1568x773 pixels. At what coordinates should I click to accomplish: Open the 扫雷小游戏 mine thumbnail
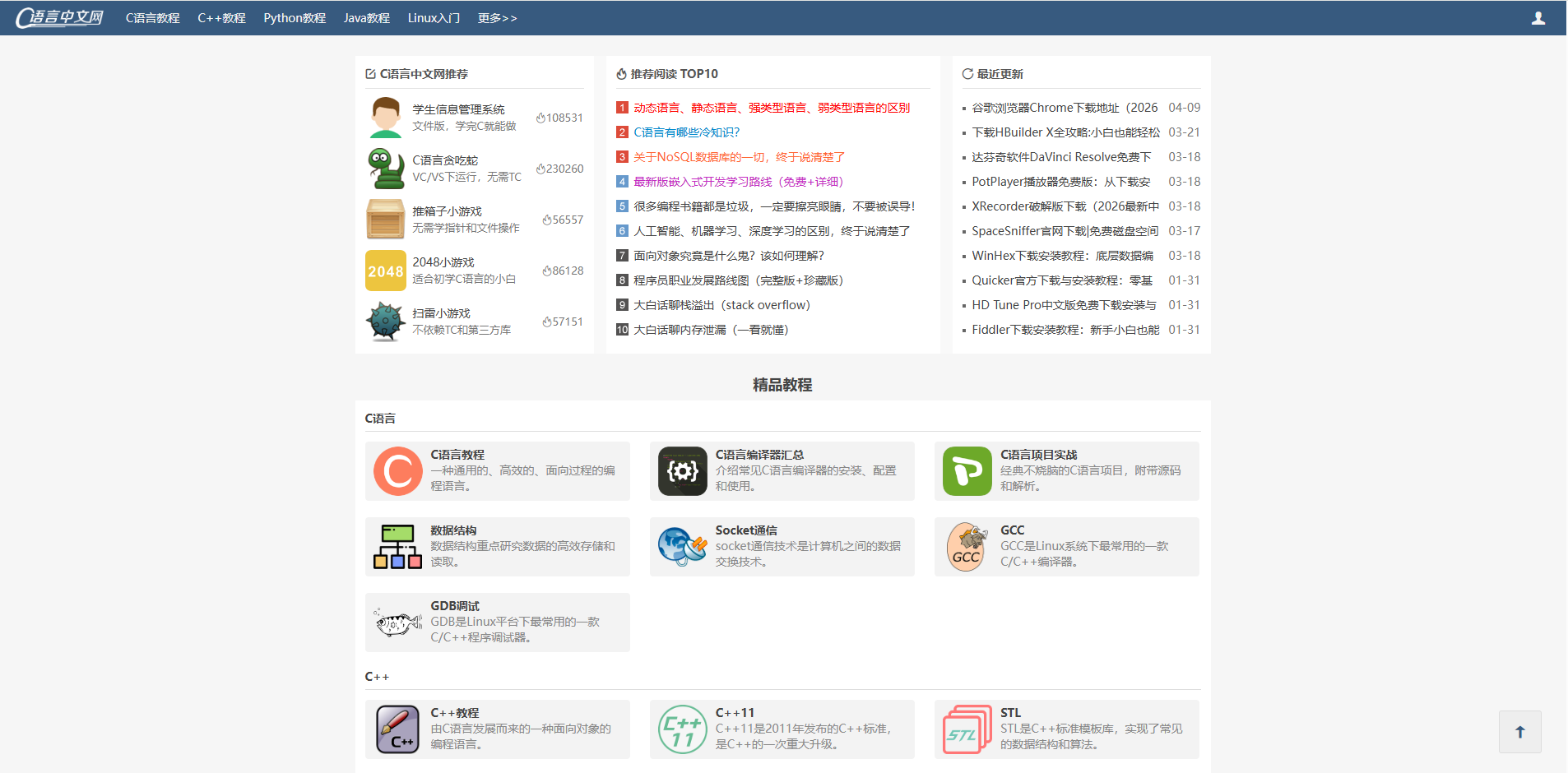[x=385, y=322]
